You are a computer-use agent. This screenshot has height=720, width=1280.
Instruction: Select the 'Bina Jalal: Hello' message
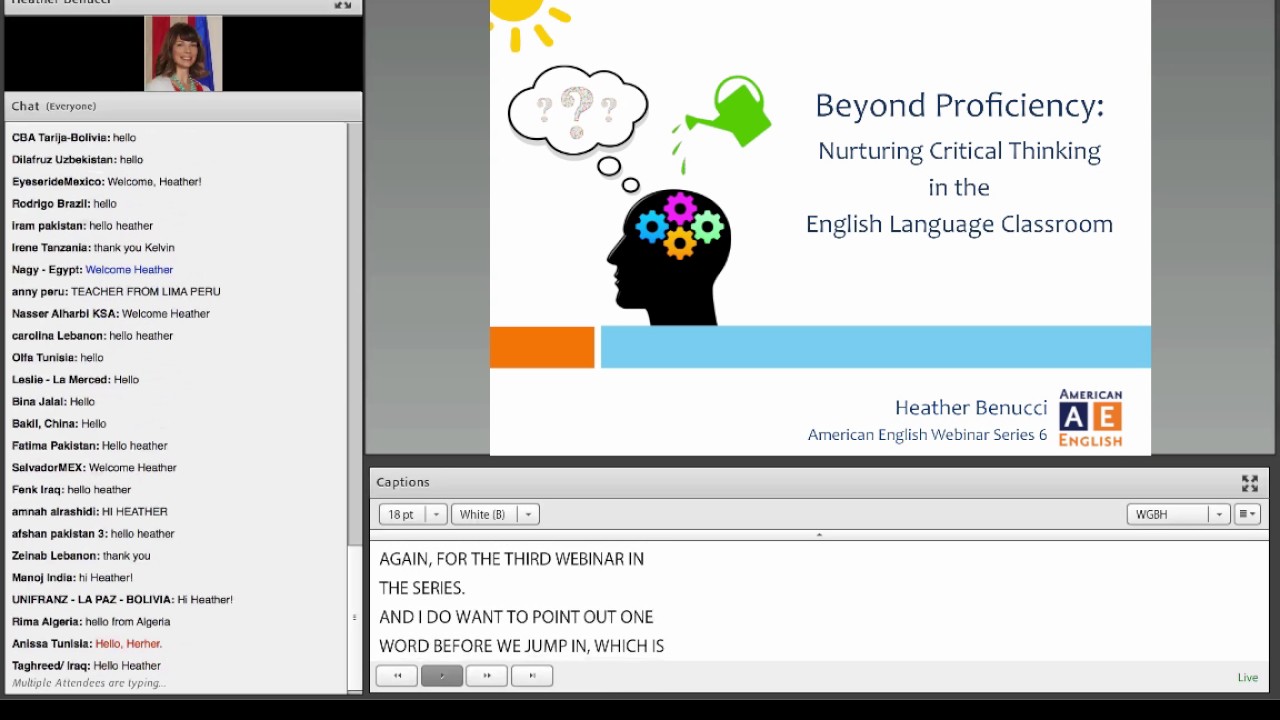tap(53, 402)
